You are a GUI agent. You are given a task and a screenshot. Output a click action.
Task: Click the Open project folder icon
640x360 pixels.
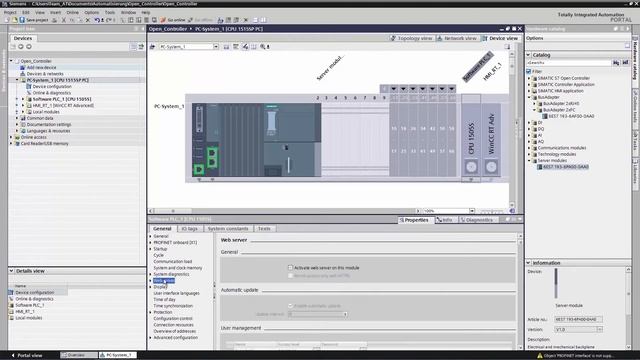(15, 20)
